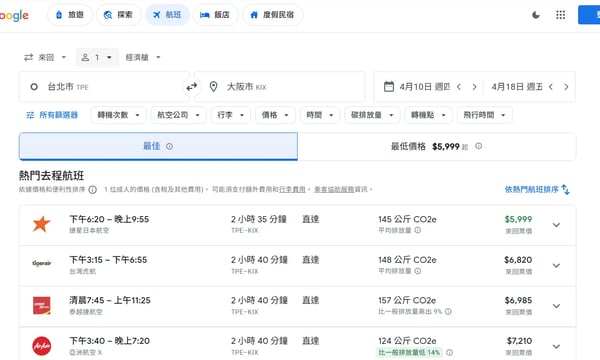This screenshot has width=600, height=360.
Task: Open the 來回 trip type dropdown
Action: tap(45, 57)
